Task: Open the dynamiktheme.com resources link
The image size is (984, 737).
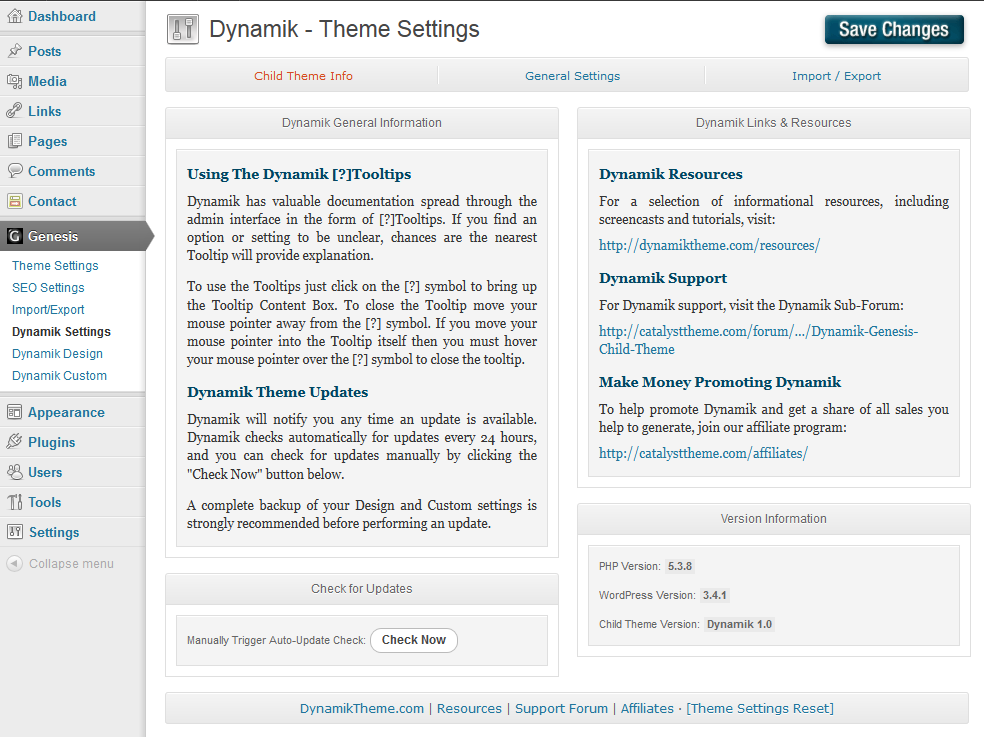Action: click(709, 245)
